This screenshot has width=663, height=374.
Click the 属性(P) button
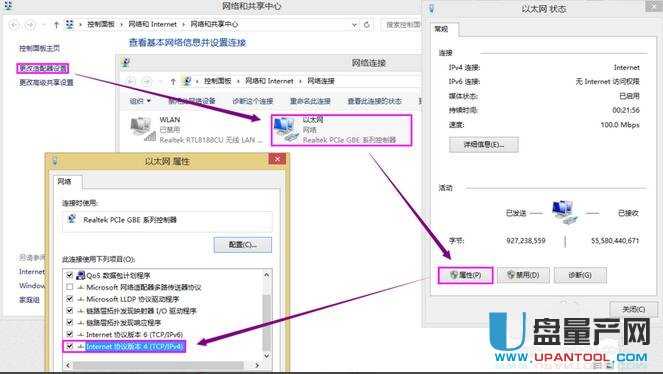466,275
